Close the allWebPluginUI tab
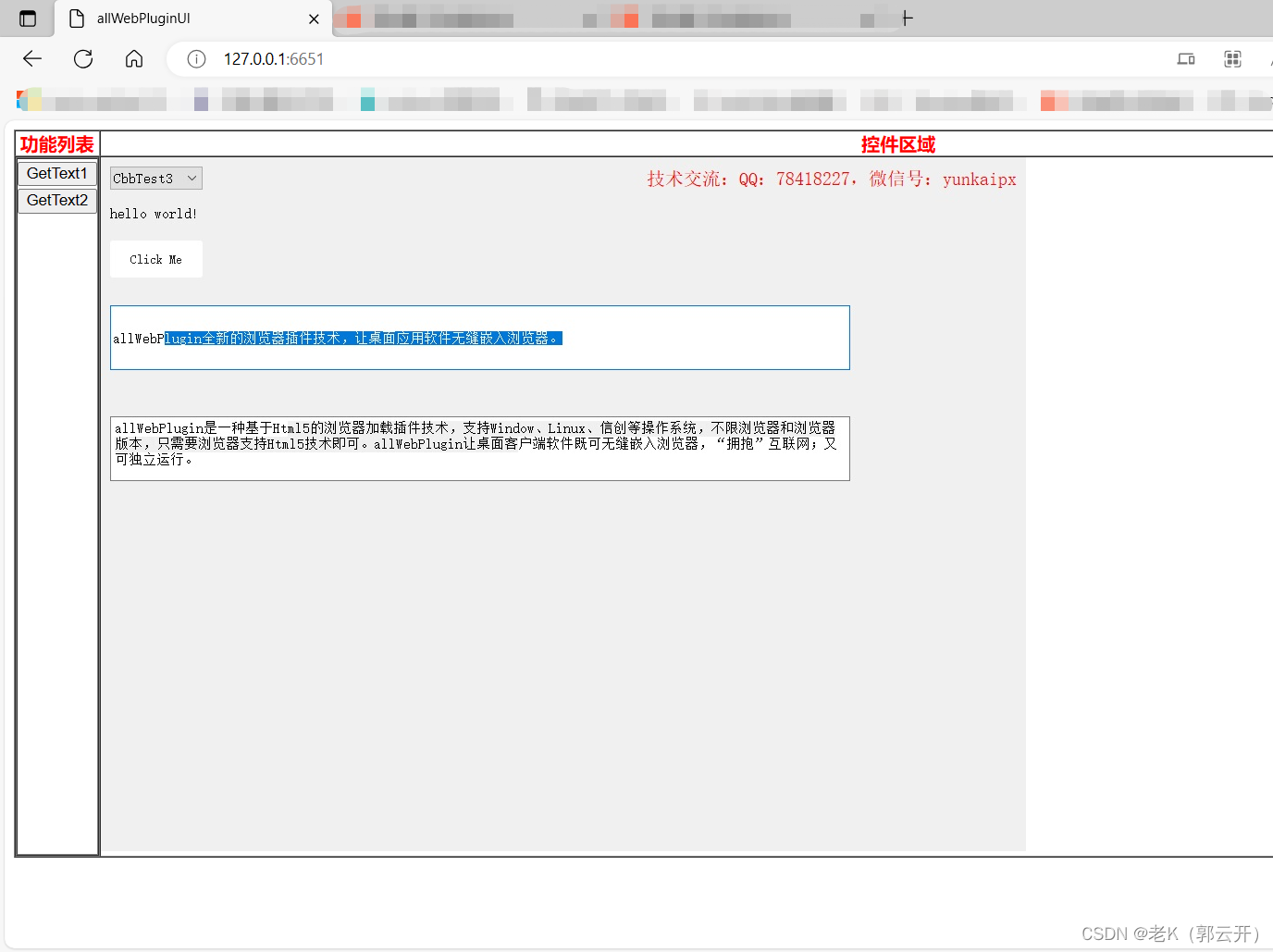This screenshot has width=1273, height=952. pos(314,19)
